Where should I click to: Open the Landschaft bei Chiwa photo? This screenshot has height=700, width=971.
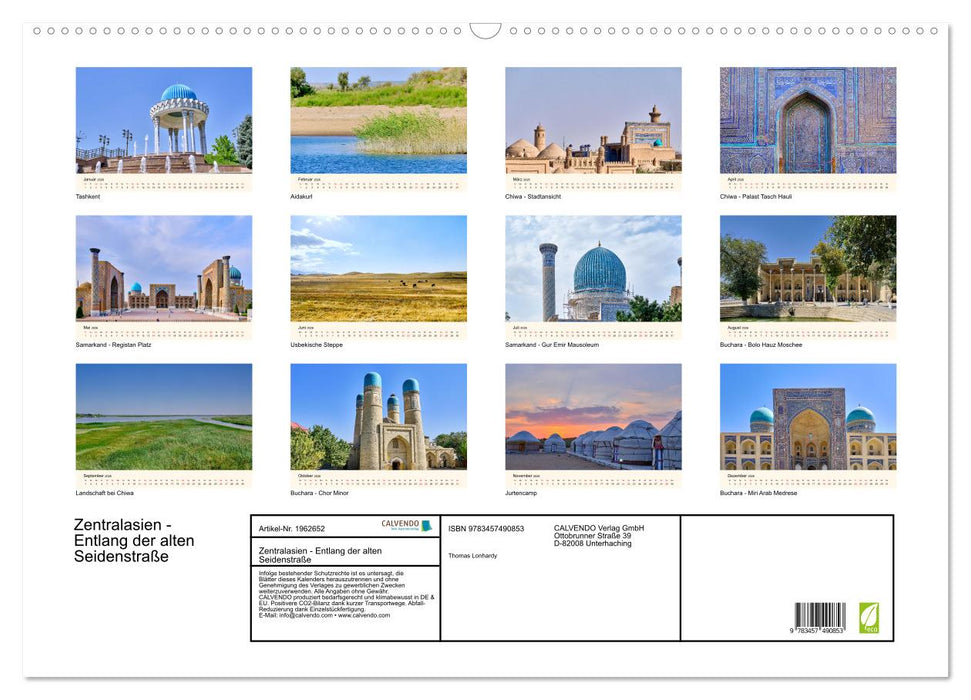click(x=164, y=416)
